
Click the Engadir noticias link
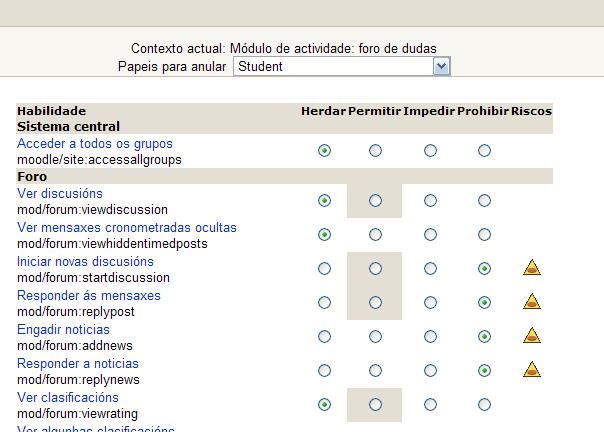pos(64,330)
